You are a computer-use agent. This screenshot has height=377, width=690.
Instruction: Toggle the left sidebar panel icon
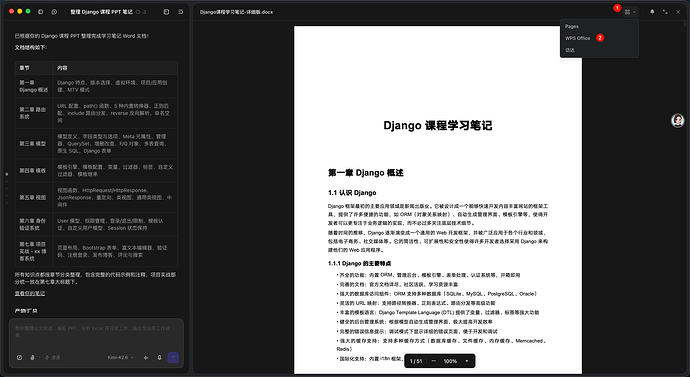(x=40, y=12)
